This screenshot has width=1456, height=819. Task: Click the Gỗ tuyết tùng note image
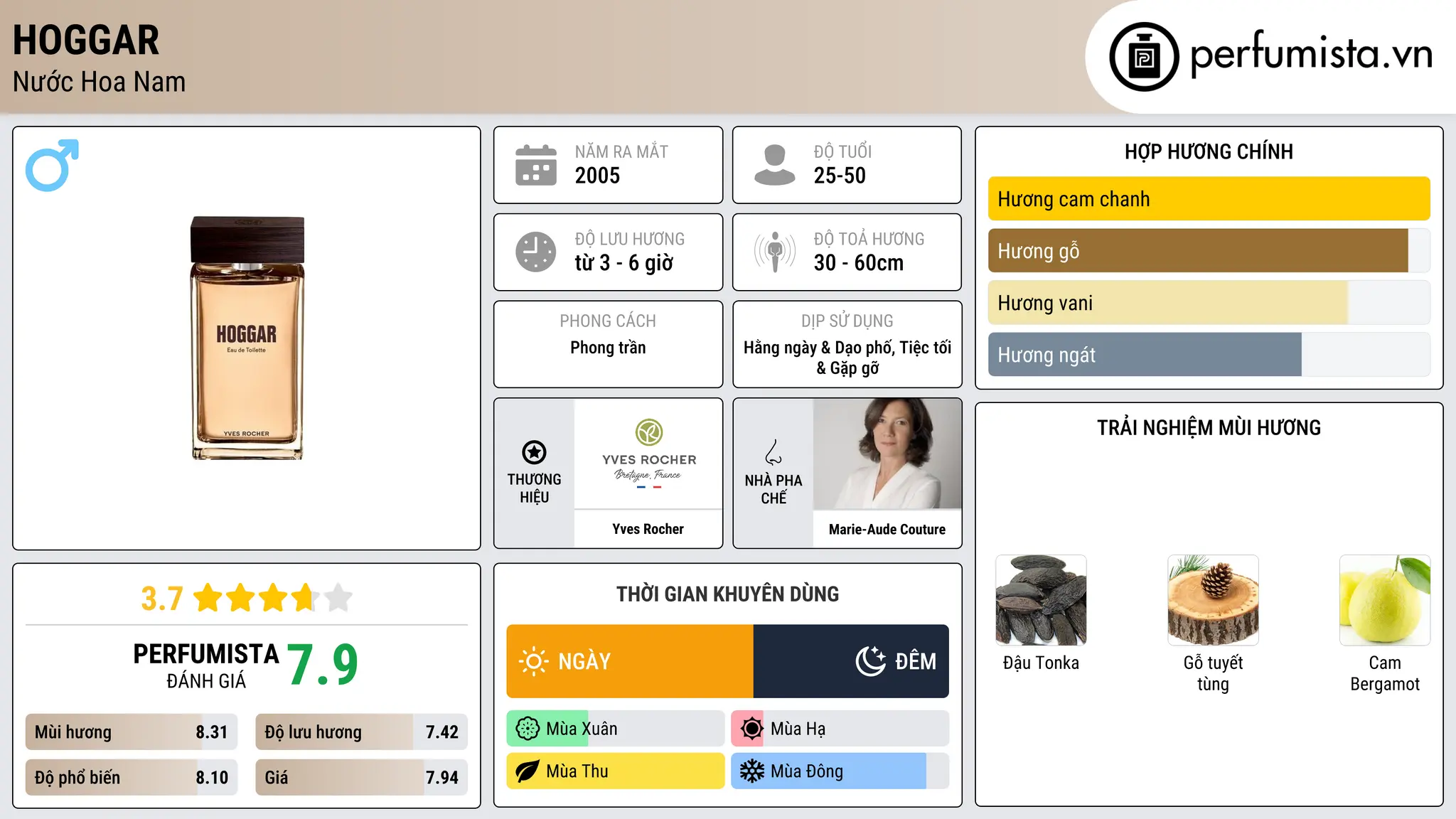click(1213, 600)
